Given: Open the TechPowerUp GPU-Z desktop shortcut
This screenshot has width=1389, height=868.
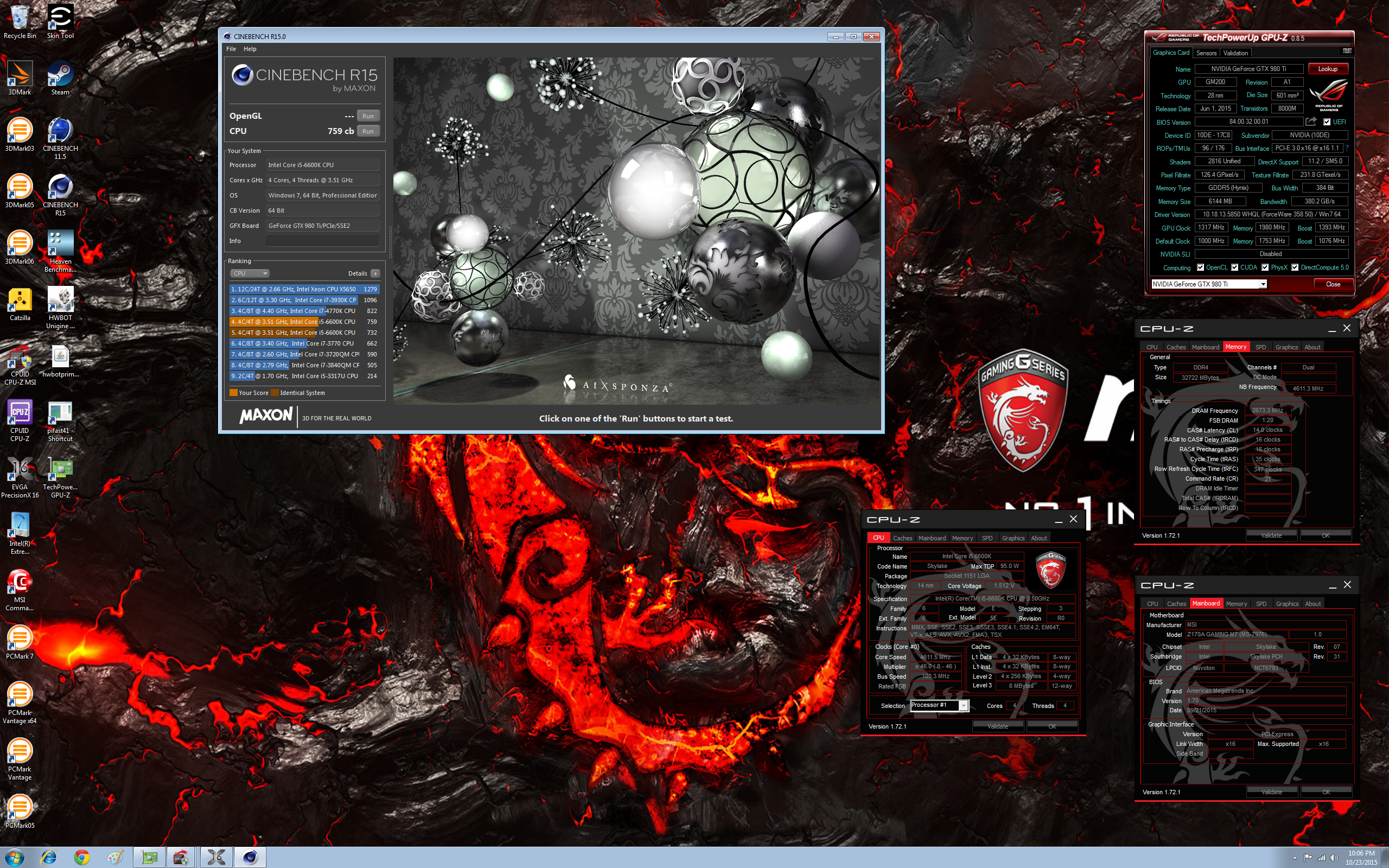Looking at the screenshot, I should (60, 476).
